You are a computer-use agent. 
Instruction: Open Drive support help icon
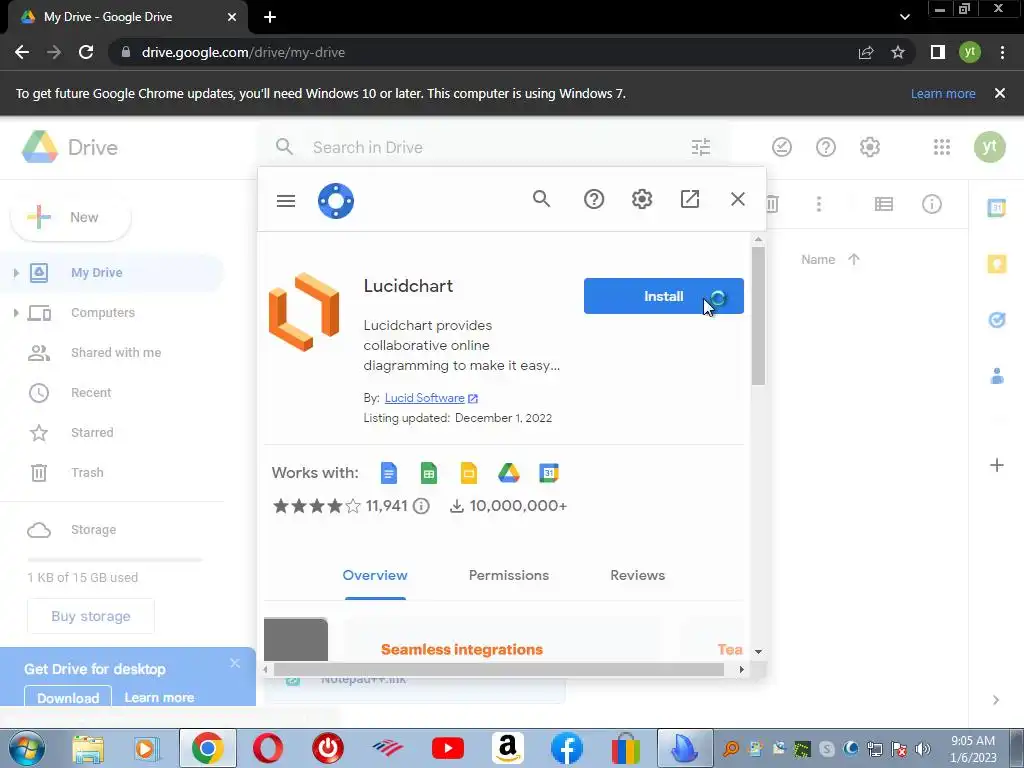825,147
